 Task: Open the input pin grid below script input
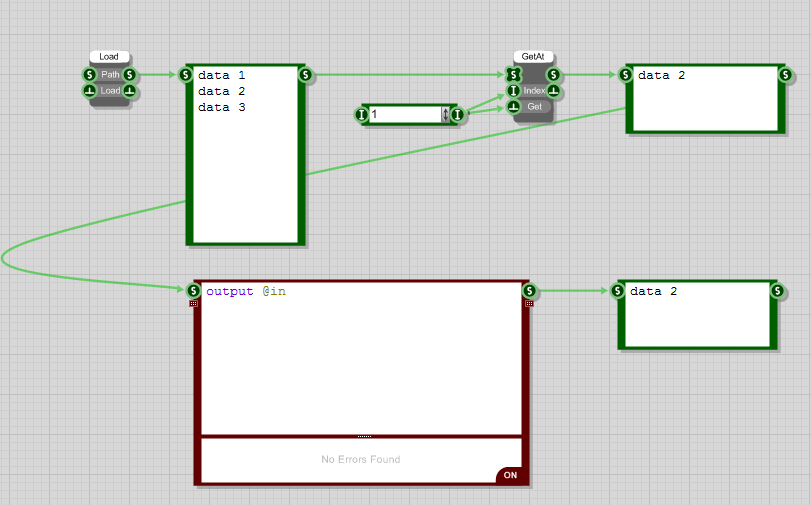(193, 303)
